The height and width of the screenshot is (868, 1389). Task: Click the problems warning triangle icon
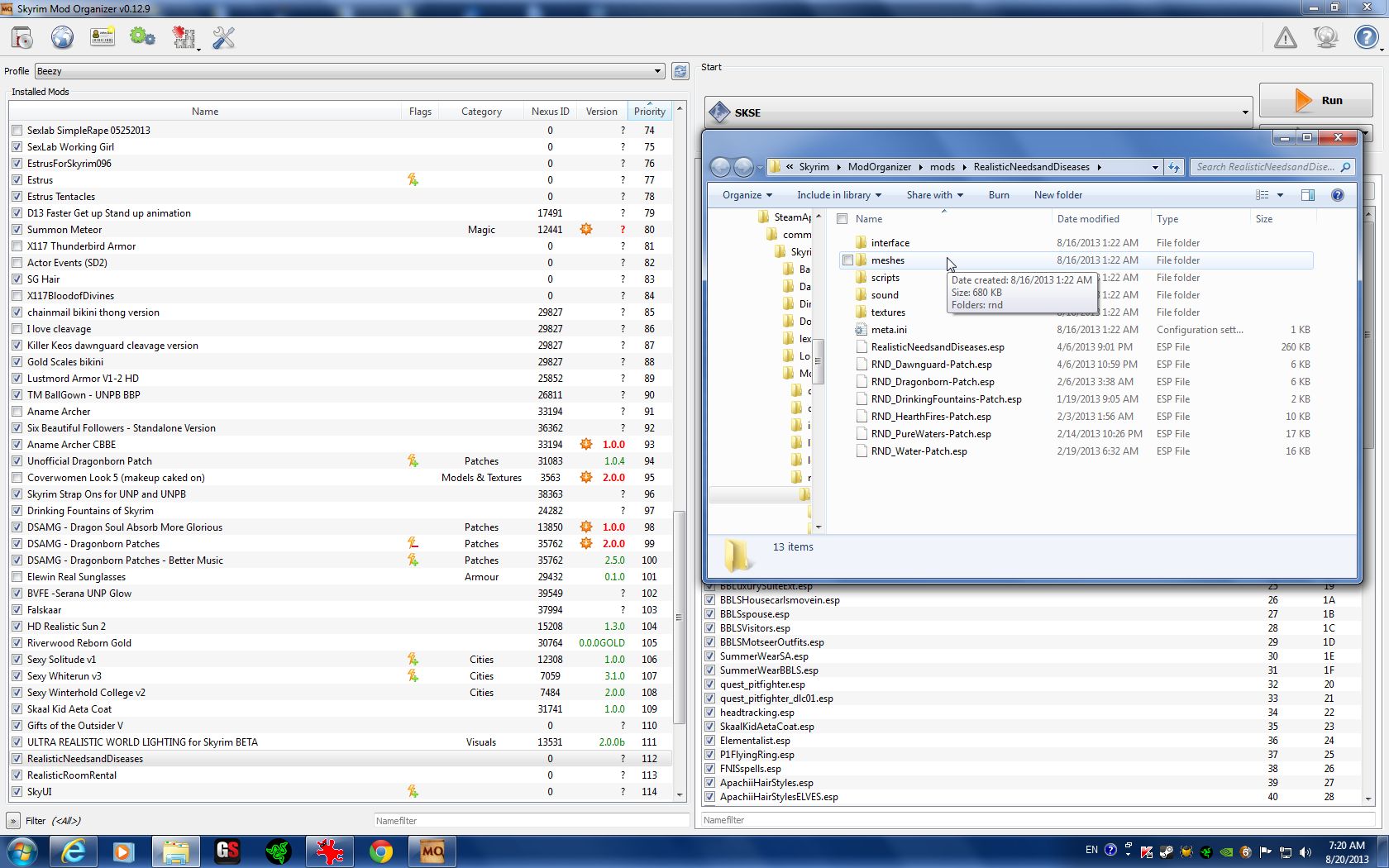tap(1285, 38)
